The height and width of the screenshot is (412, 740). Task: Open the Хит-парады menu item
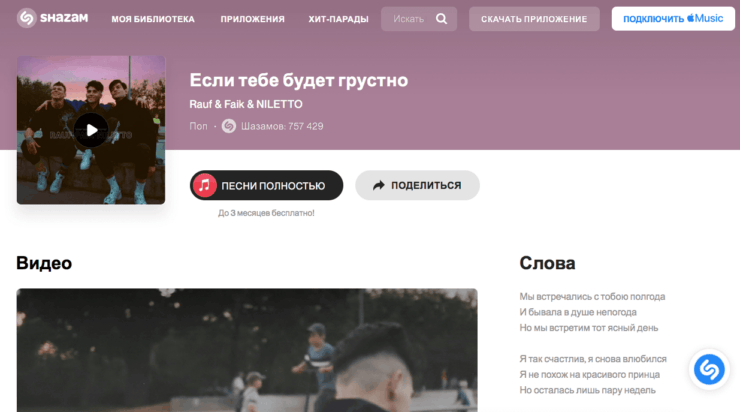(x=338, y=19)
